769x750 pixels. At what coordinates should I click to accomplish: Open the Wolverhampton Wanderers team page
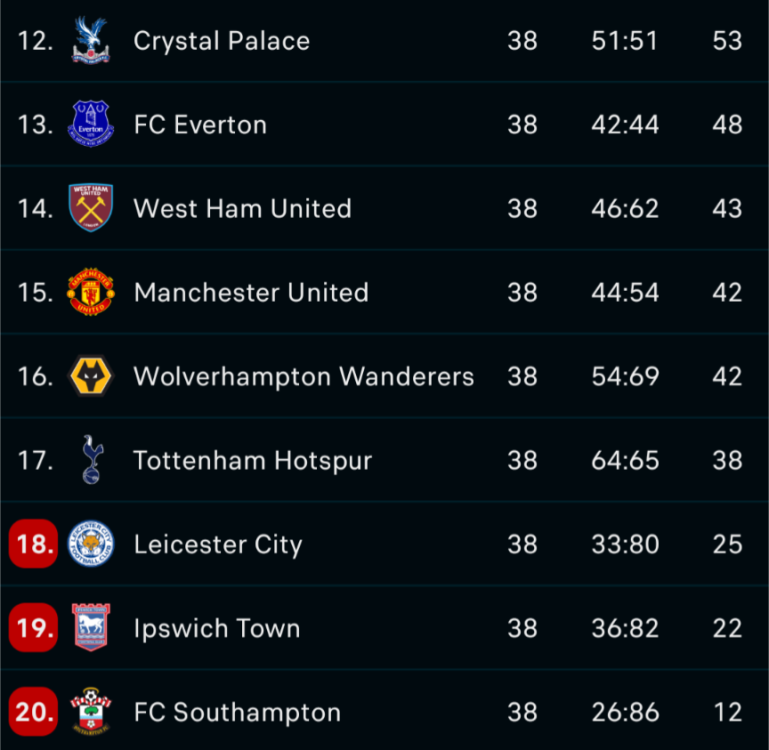point(303,377)
